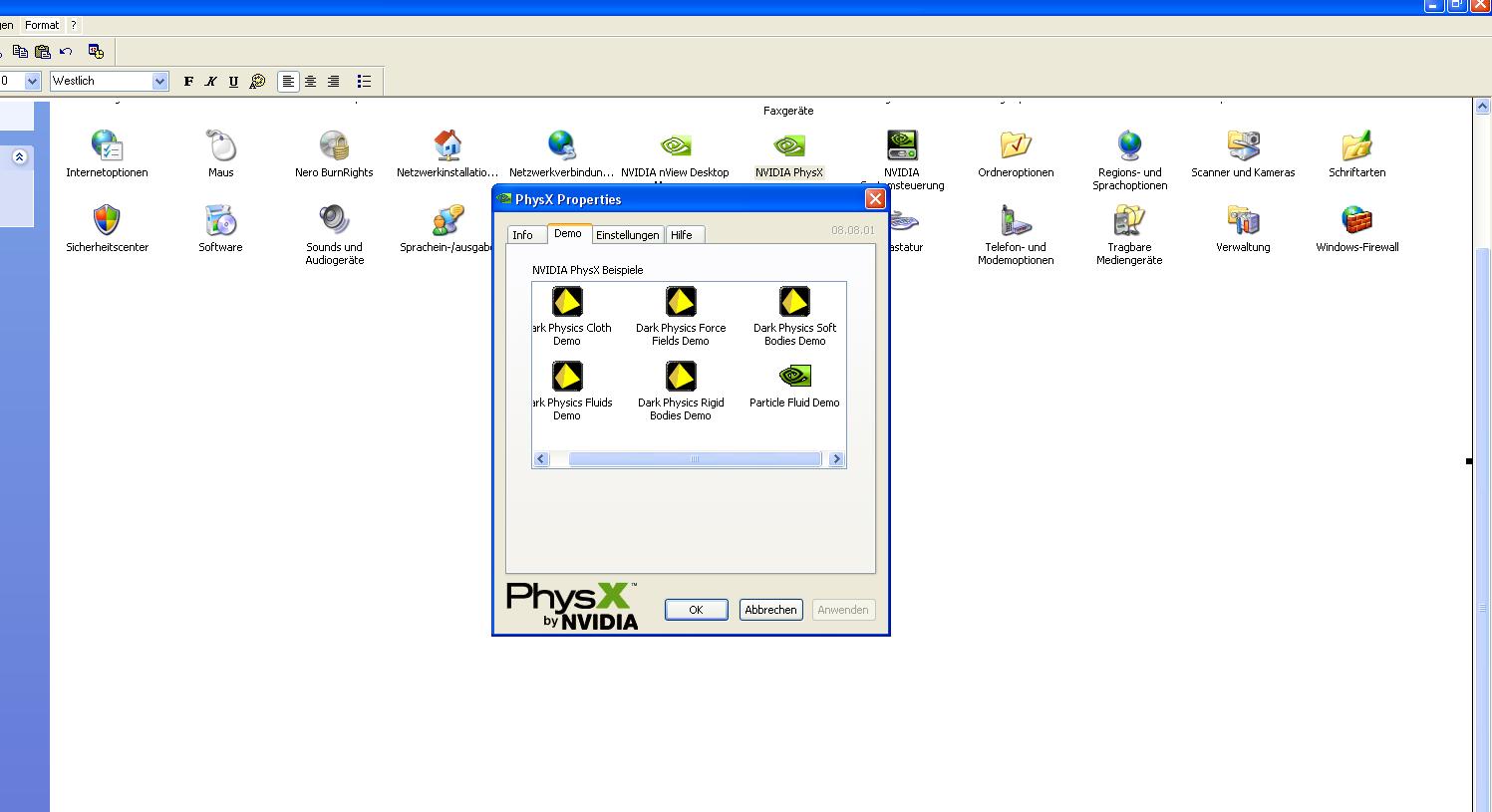1492x812 pixels.
Task: Select the NVIDIA Systemsteuerung icon
Action: [902, 146]
